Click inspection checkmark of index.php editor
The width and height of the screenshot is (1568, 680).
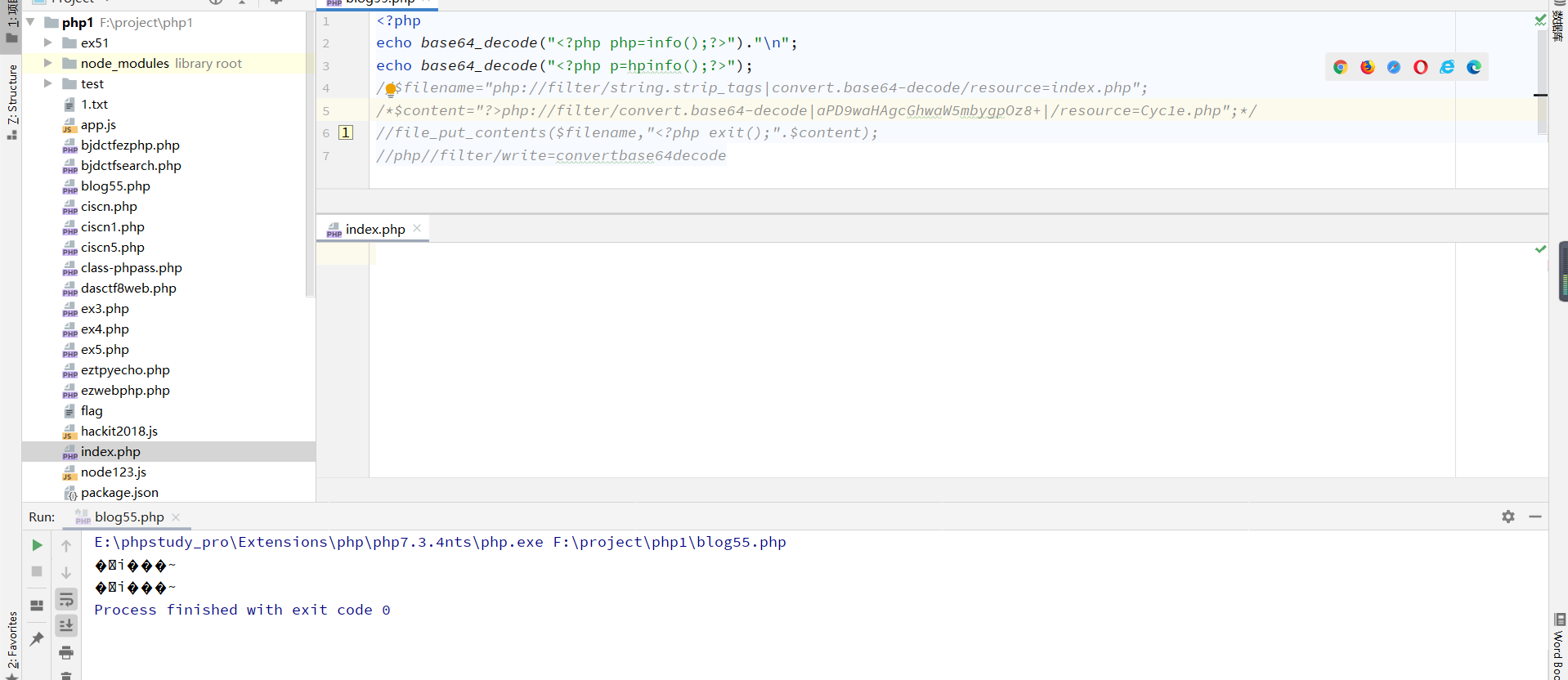[x=1540, y=248]
